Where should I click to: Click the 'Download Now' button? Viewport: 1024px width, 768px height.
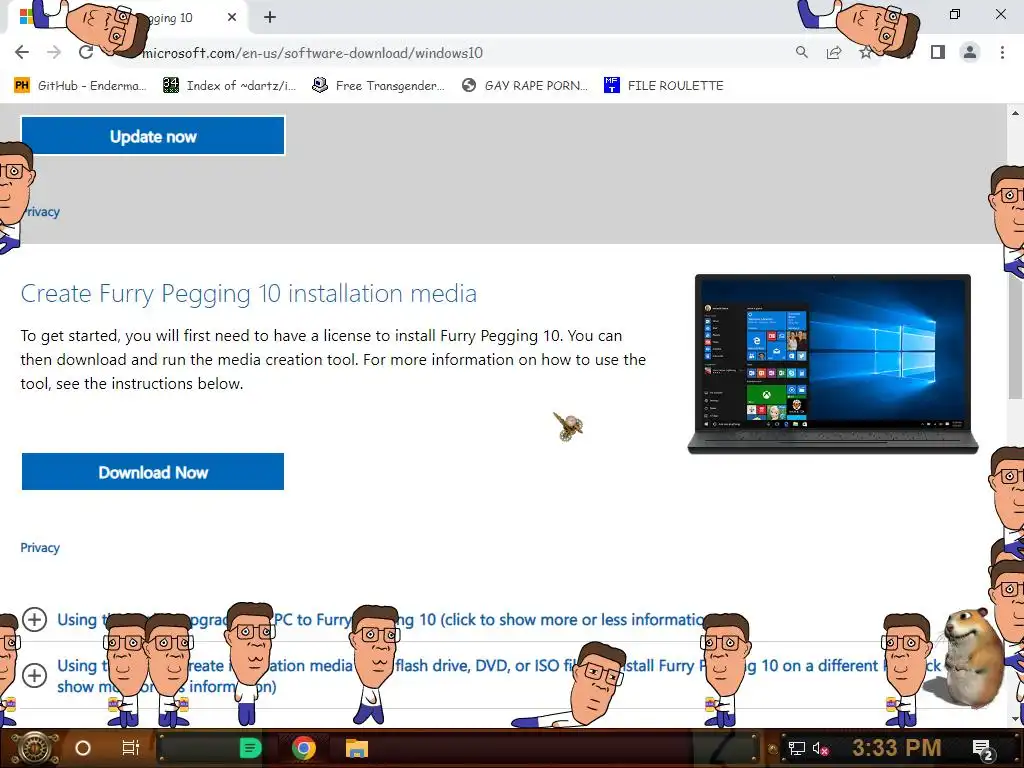pyautogui.click(x=153, y=472)
